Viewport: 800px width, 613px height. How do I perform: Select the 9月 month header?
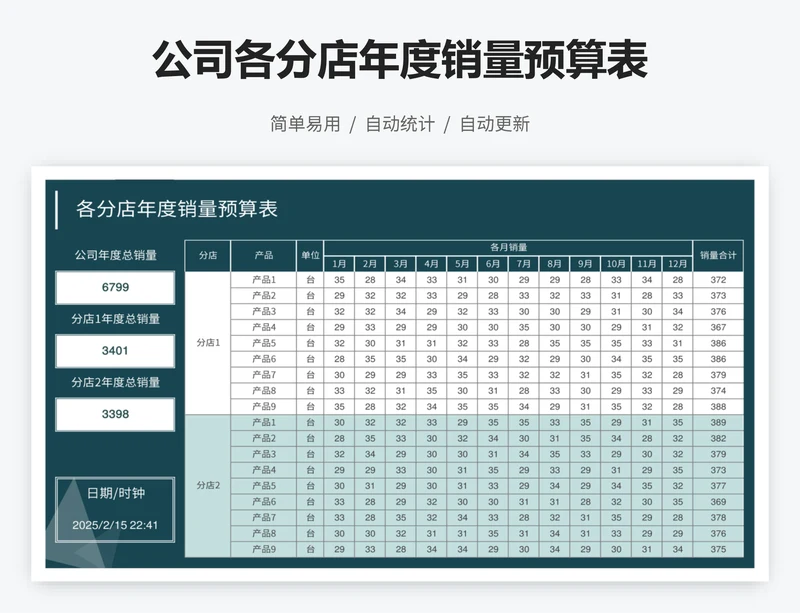coord(585,264)
